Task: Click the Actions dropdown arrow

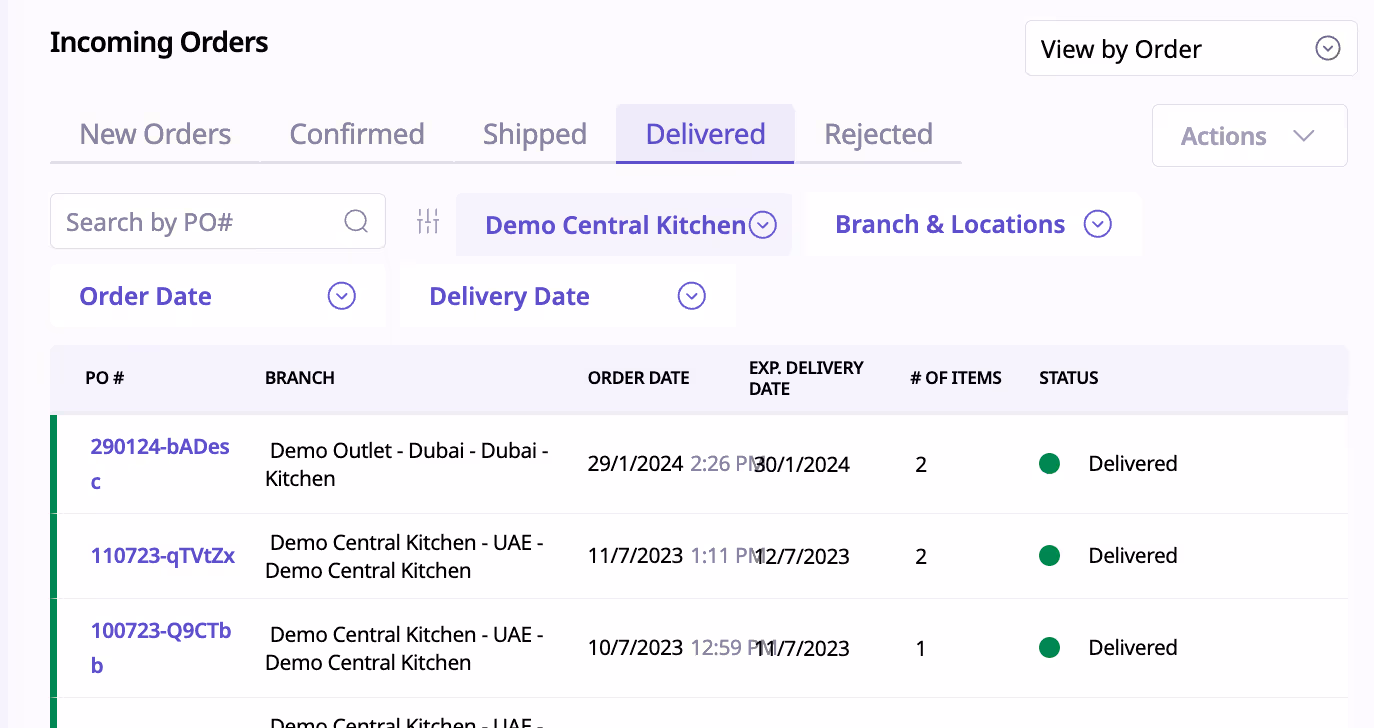Action: [x=1303, y=135]
